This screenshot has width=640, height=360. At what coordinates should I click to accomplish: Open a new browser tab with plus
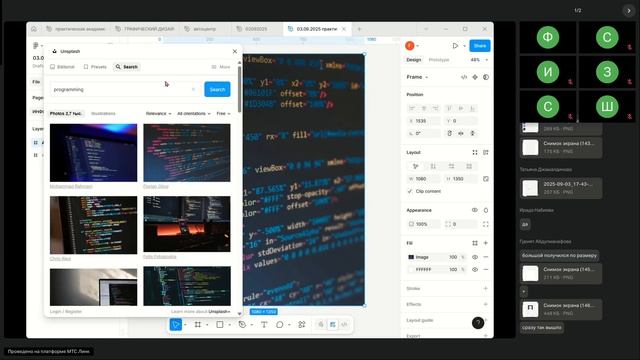tap(359, 29)
